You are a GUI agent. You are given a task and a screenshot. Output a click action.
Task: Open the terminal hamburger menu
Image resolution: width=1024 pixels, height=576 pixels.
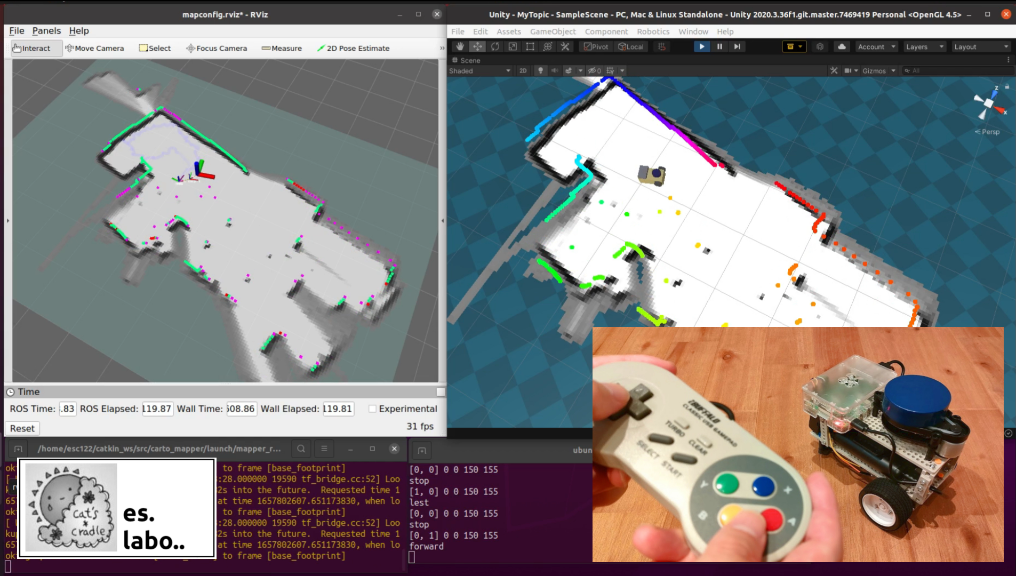(324, 449)
